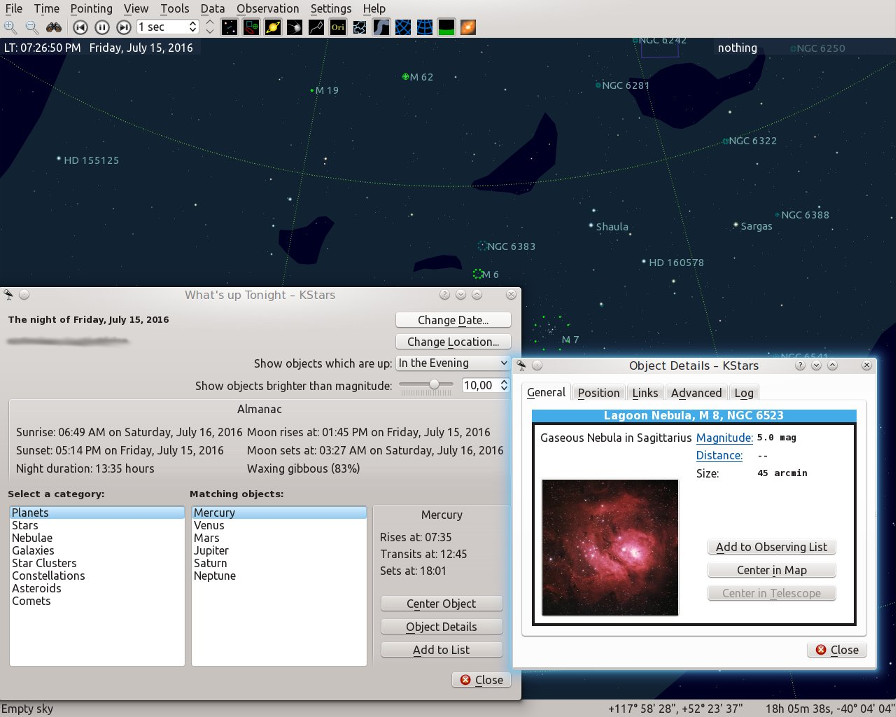Select Jupiter in matching objects
Screen dimensions: 896x717
(279, 550)
